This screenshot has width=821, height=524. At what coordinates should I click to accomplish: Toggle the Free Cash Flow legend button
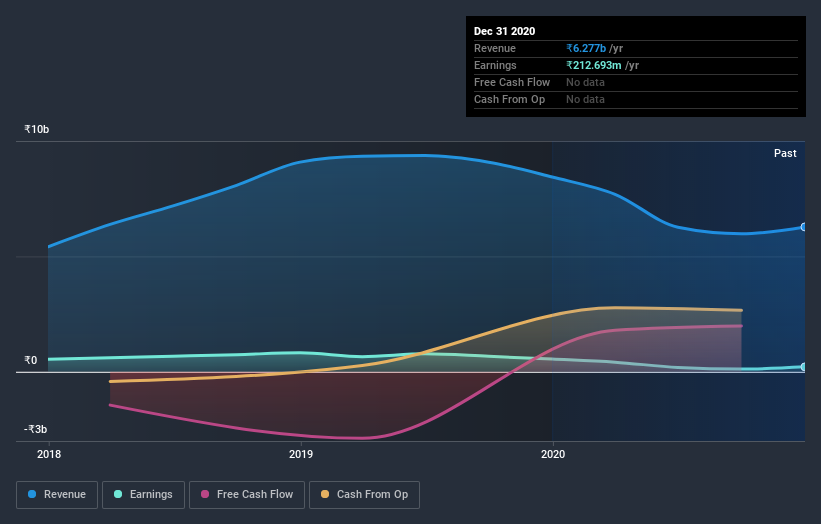[x=247, y=495]
